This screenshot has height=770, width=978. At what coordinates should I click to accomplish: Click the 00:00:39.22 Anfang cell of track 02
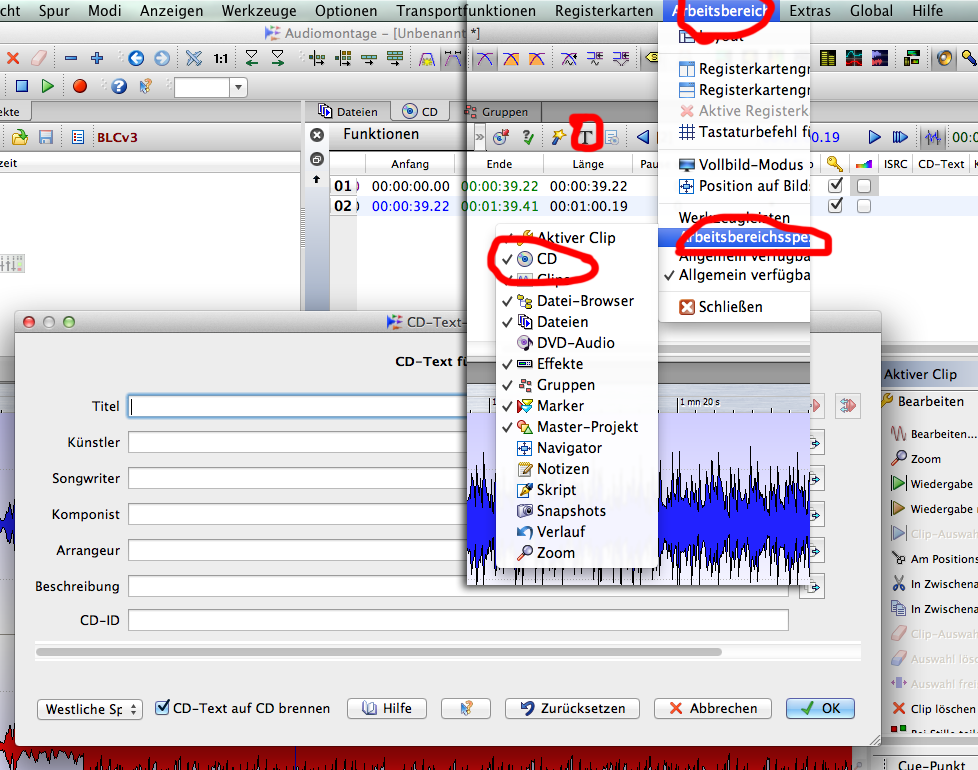[x=410, y=206]
